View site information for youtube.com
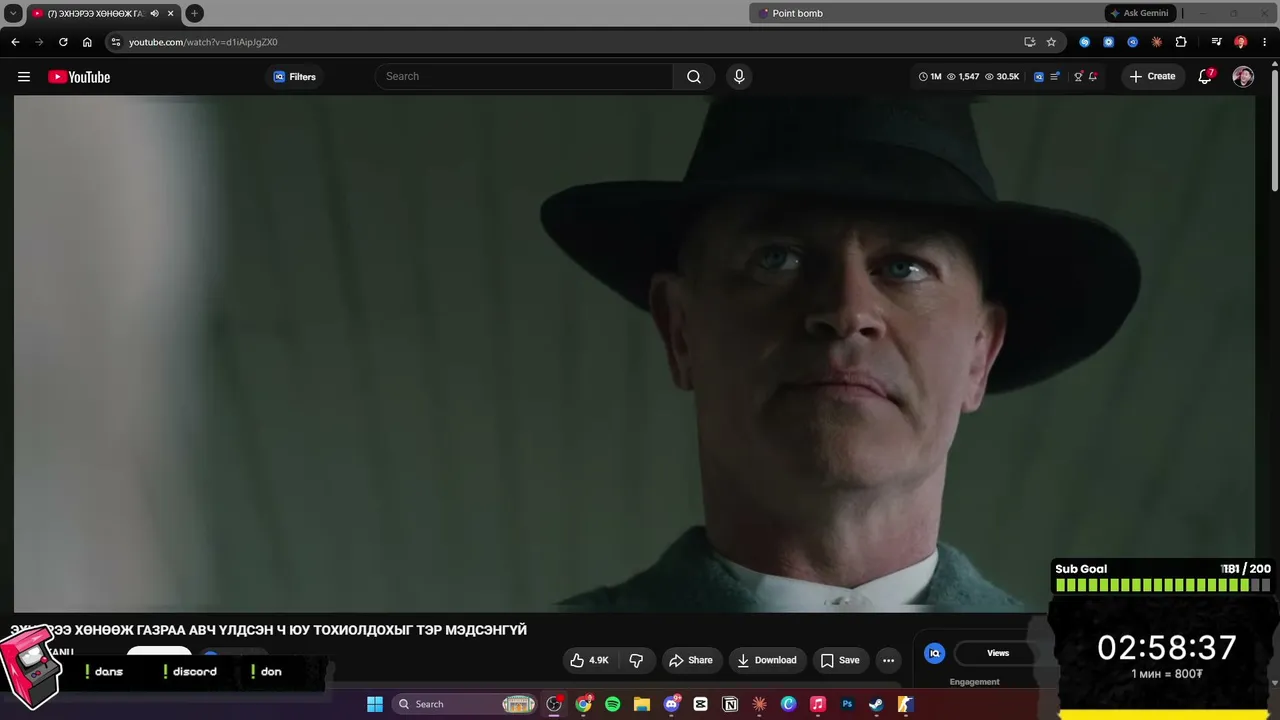This screenshot has width=1280, height=720. point(116,42)
